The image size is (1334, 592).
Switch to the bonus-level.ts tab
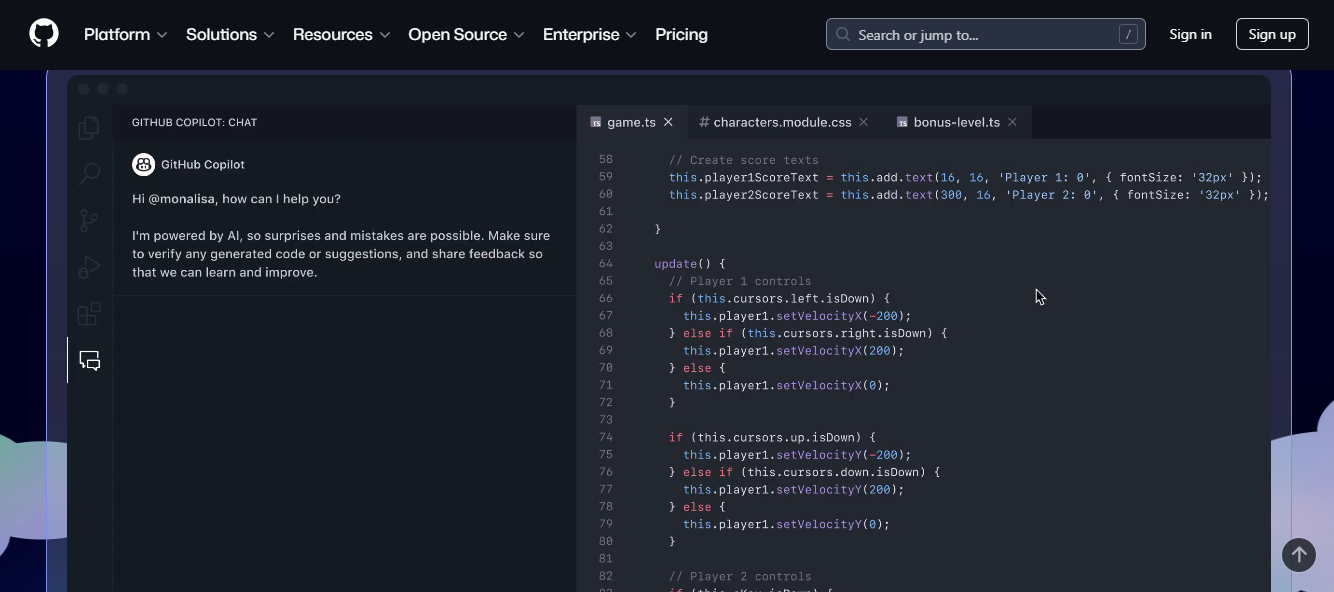pyautogui.click(x=947, y=122)
